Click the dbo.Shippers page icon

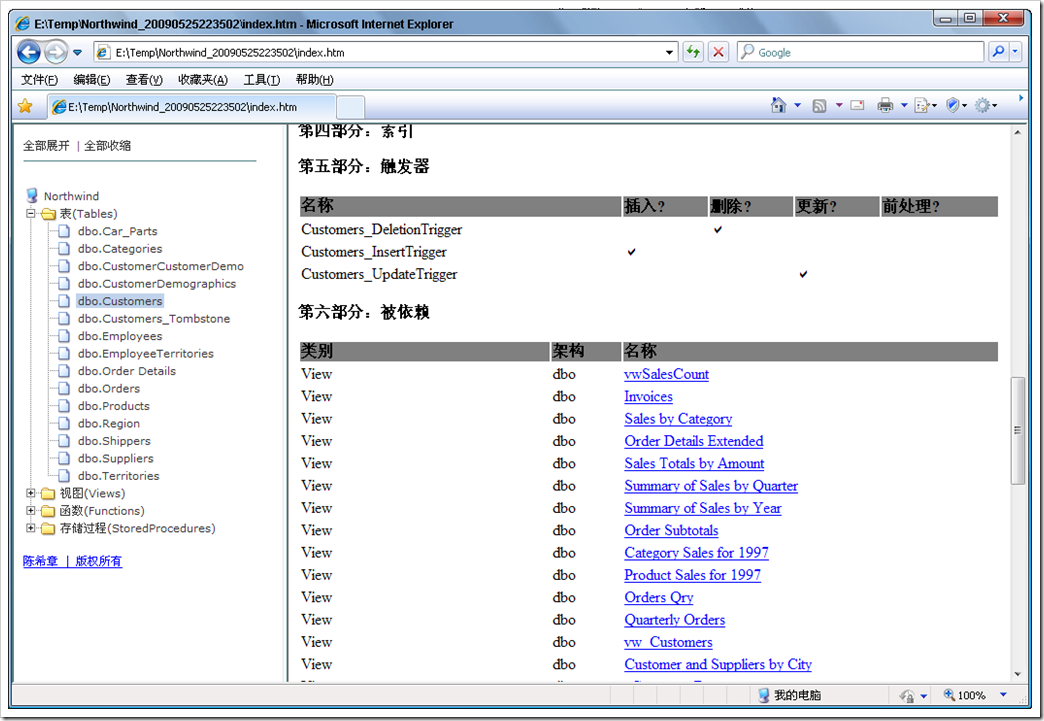[64, 441]
